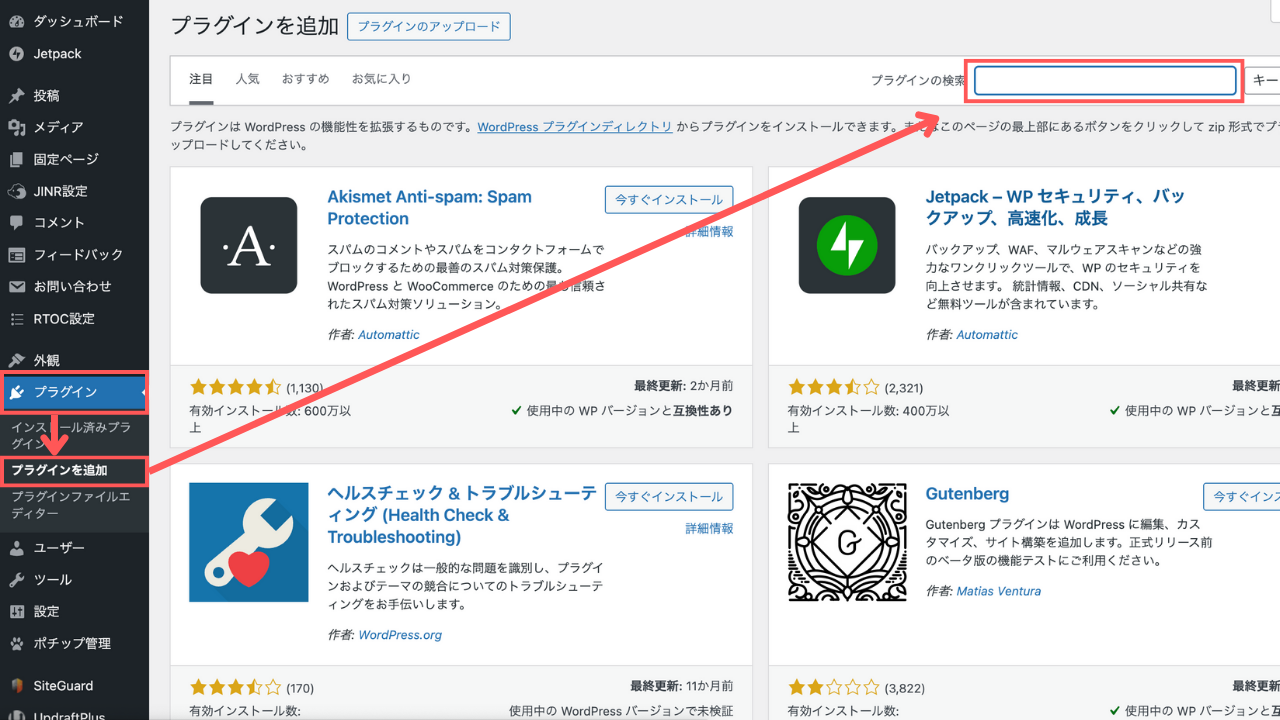Switch to the 人気 tab
The width and height of the screenshot is (1280, 720).
(x=247, y=79)
